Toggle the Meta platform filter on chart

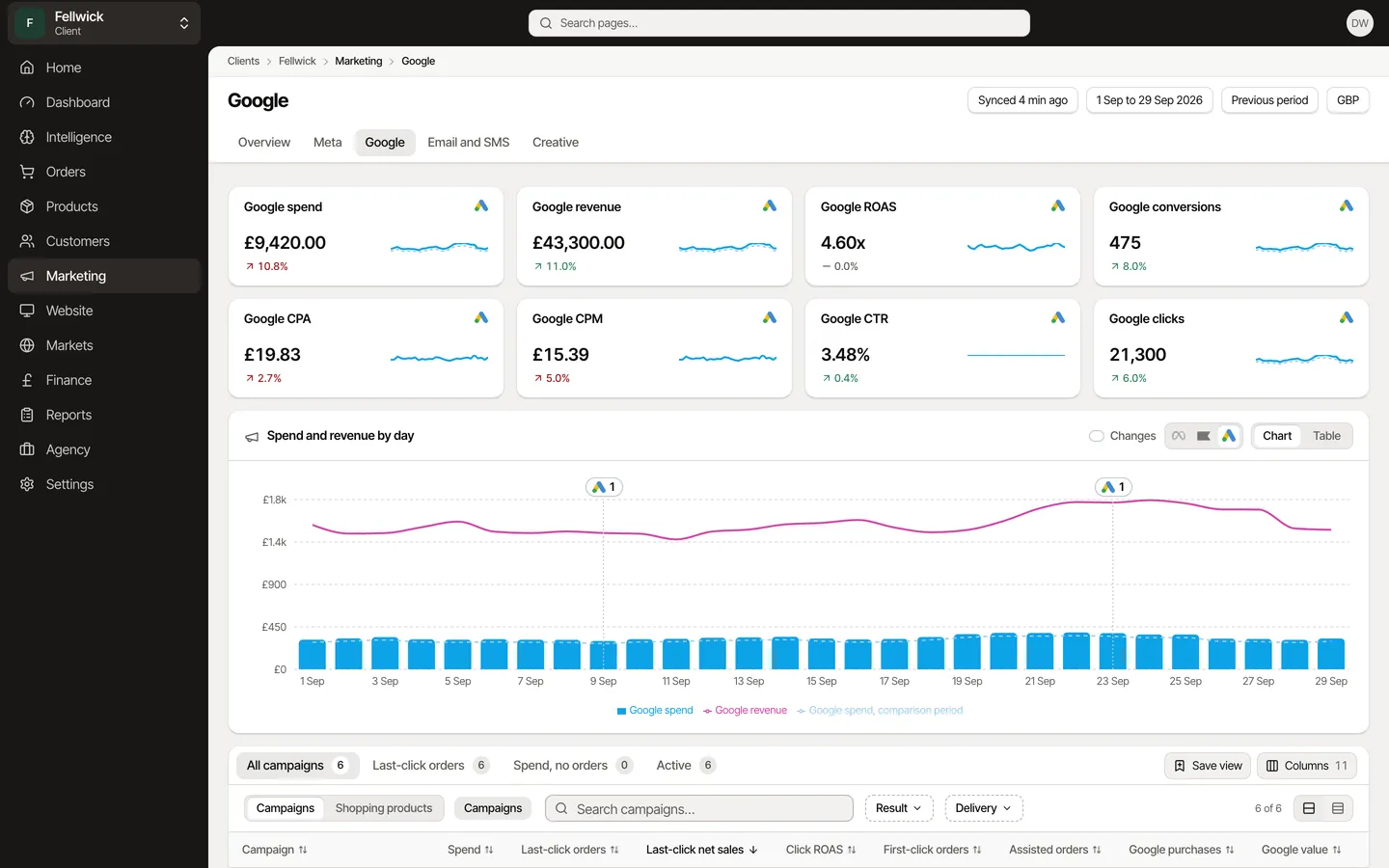pyautogui.click(x=1179, y=436)
